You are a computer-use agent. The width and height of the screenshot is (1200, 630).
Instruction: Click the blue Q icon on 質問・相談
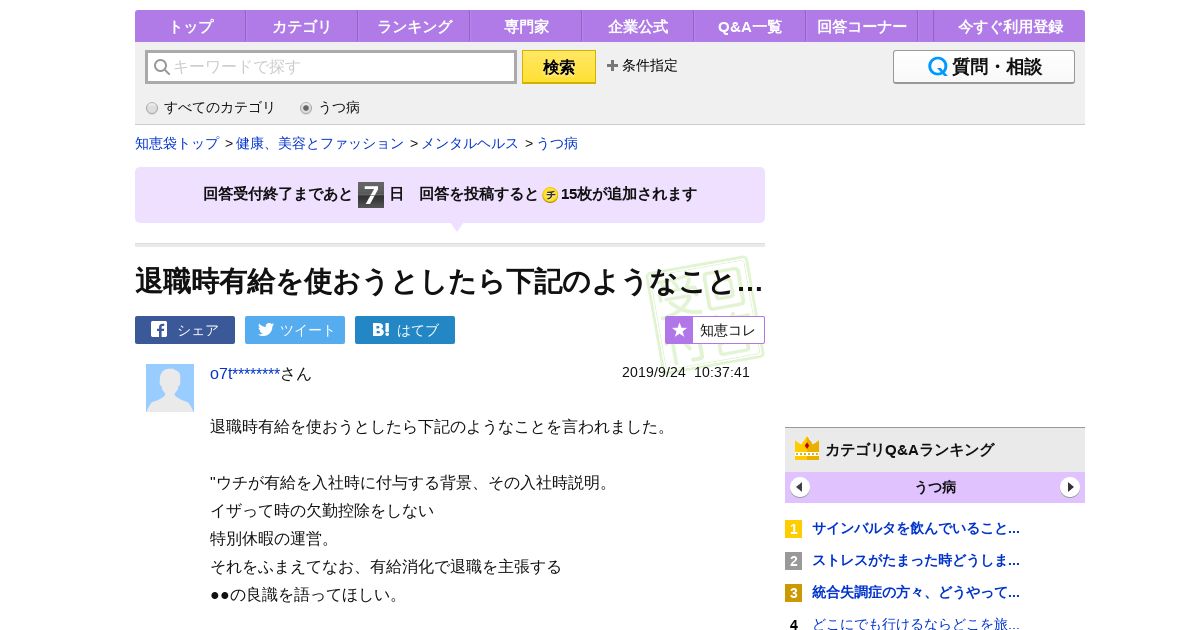(x=937, y=67)
